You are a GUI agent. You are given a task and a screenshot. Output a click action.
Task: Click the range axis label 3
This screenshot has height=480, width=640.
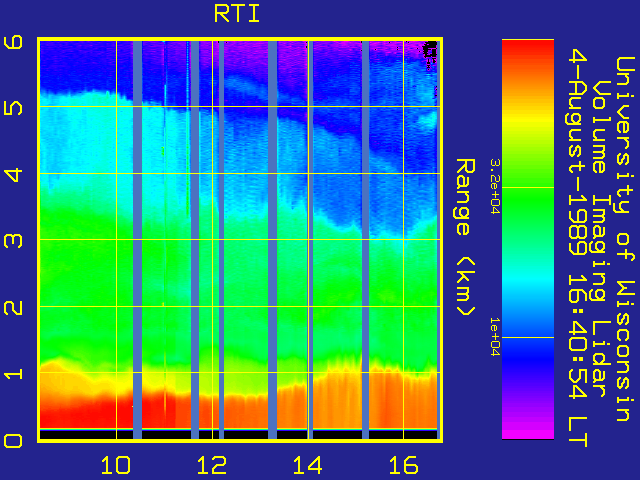pyautogui.click(x=13, y=240)
